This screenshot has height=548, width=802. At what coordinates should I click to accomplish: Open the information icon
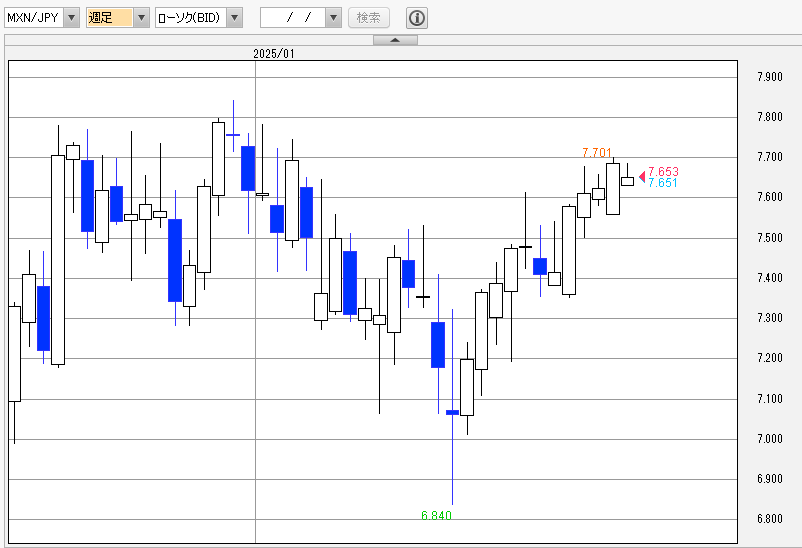417,18
